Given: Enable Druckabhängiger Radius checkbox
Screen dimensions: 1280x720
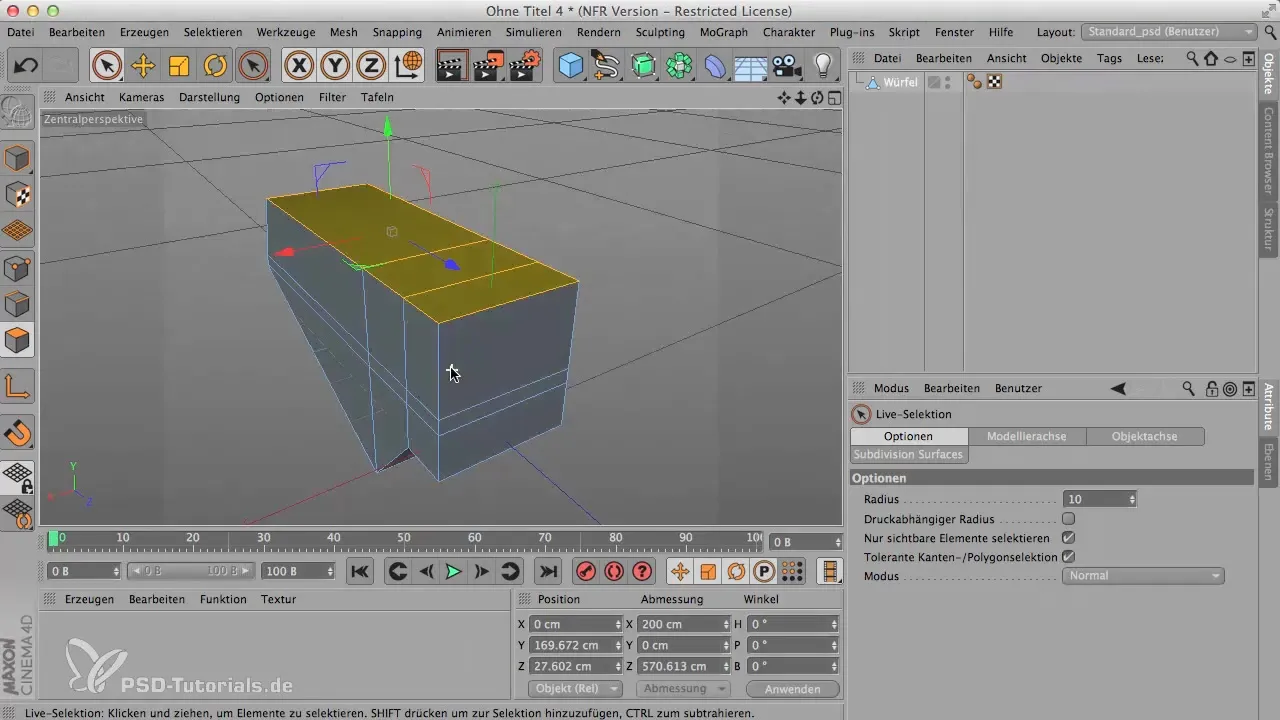Looking at the screenshot, I should pos(1068,519).
